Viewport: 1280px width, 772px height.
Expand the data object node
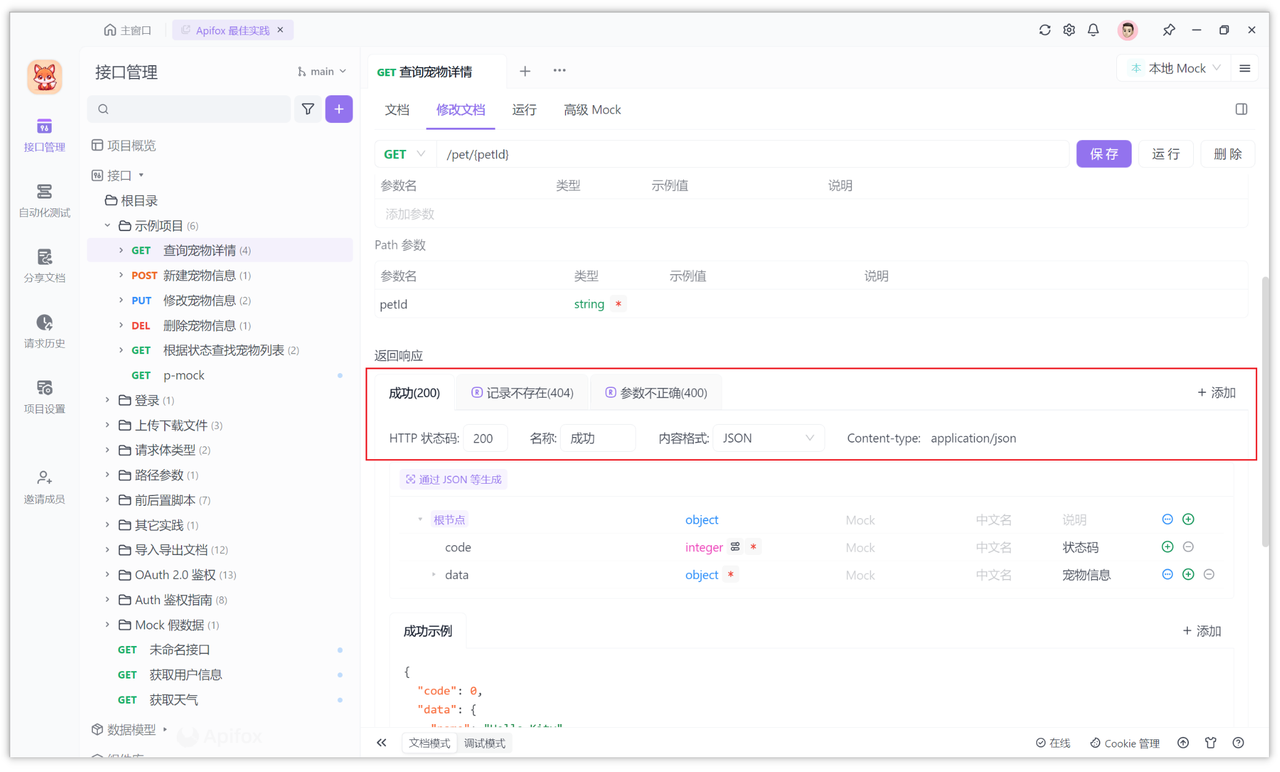pos(433,575)
